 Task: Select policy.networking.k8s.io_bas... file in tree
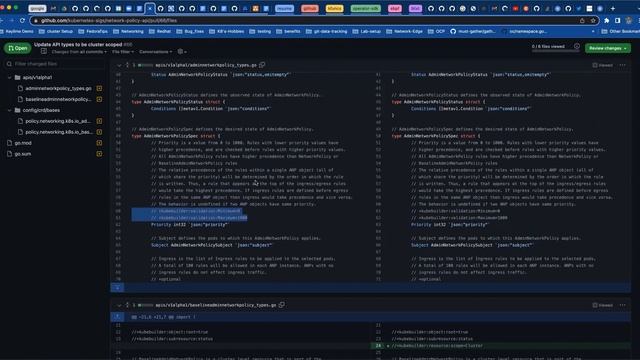point(58,132)
